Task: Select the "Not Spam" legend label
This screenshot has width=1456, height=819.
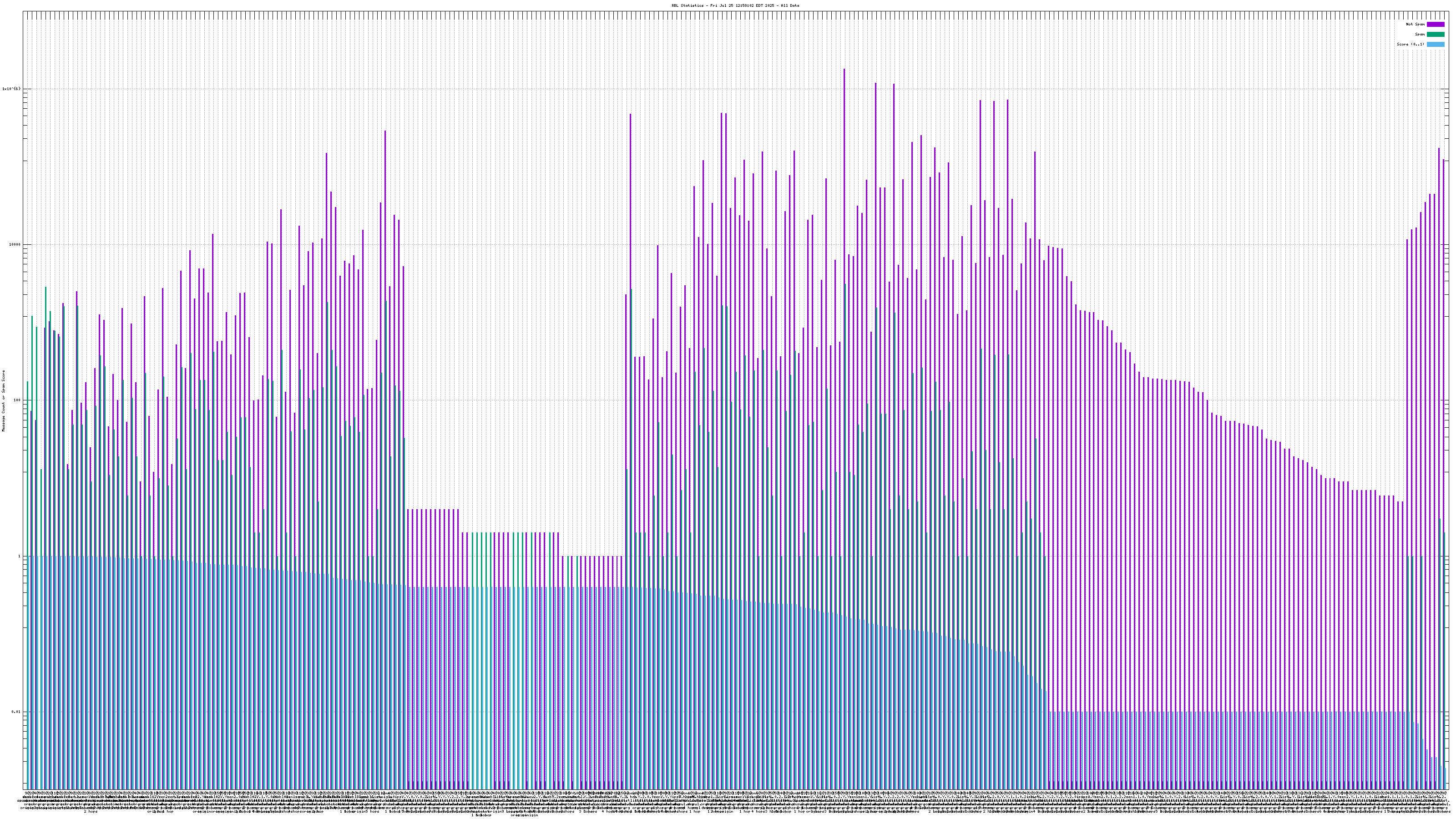Action: click(x=1416, y=24)
